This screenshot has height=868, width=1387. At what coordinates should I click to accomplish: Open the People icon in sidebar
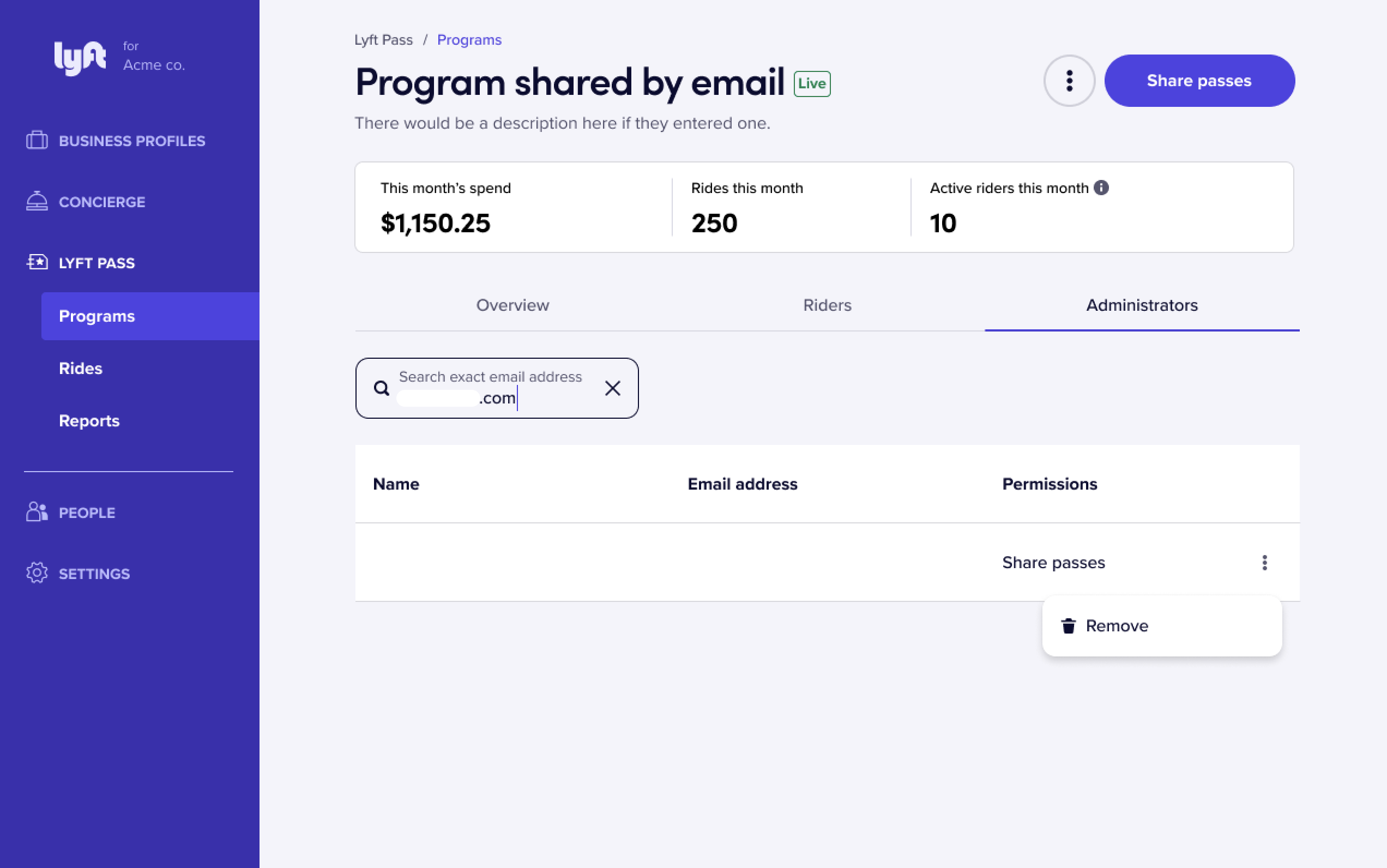pos(37,512)
